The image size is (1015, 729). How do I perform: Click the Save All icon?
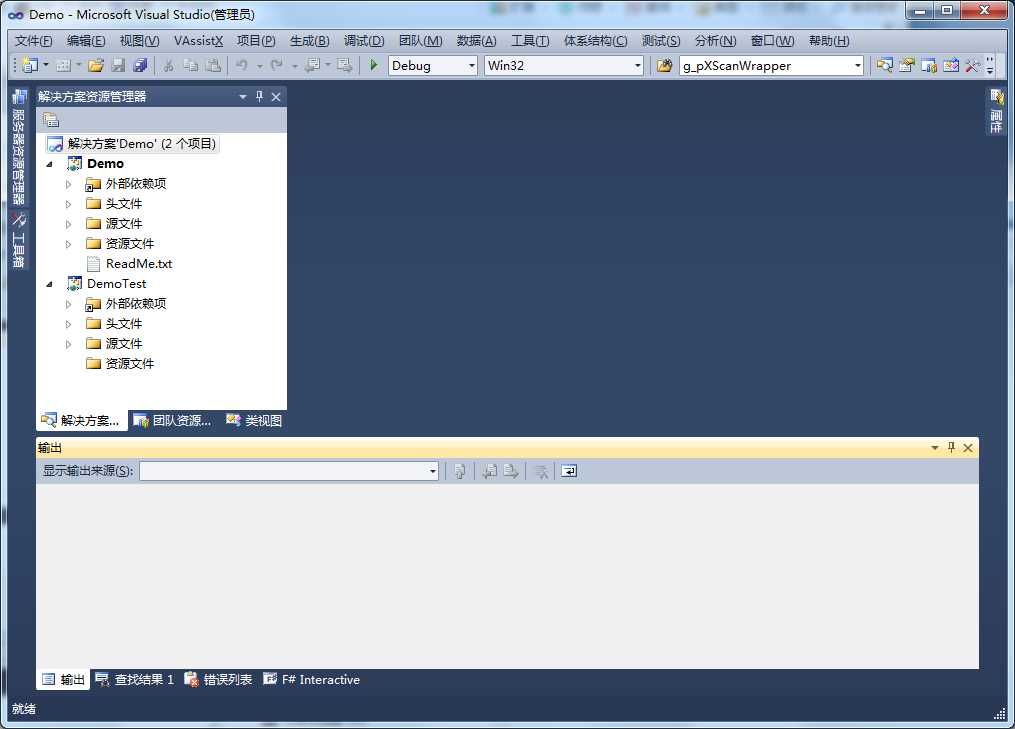(140, 65)
